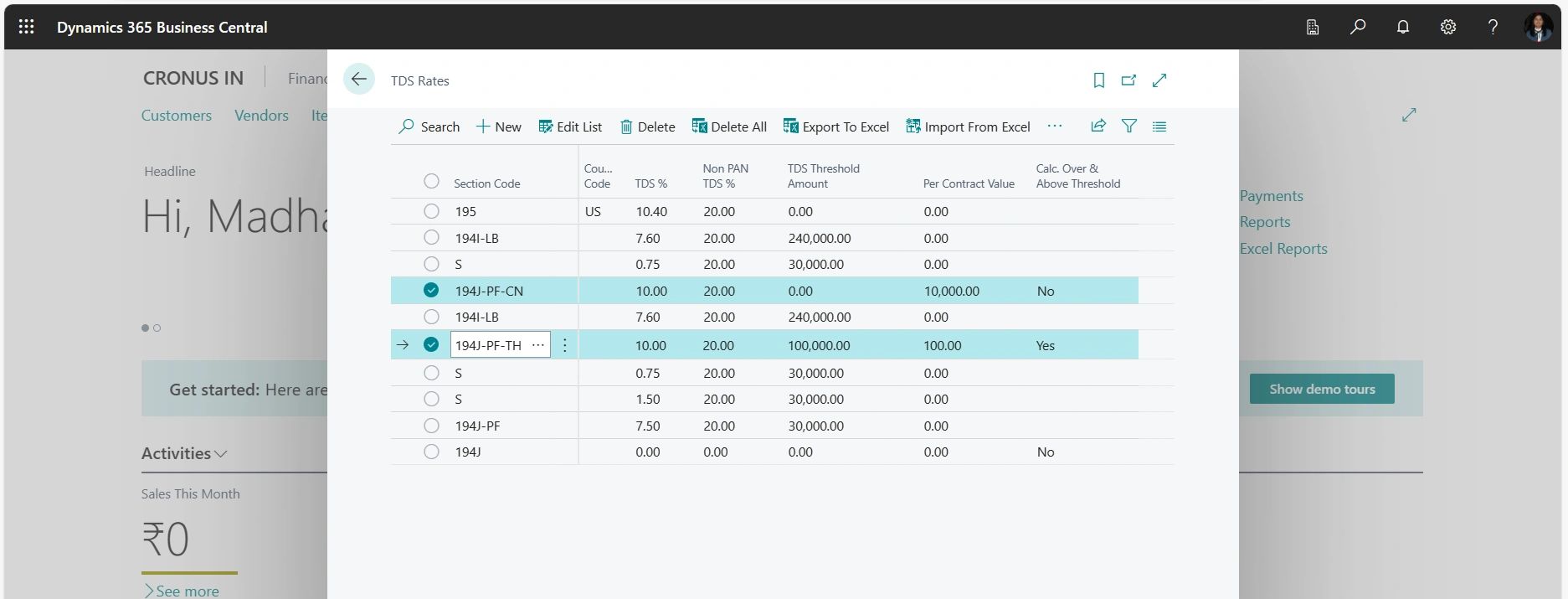Tick the select-all header row circle
This screenshot has width=1568, height=599.
(x=431, y=182)
